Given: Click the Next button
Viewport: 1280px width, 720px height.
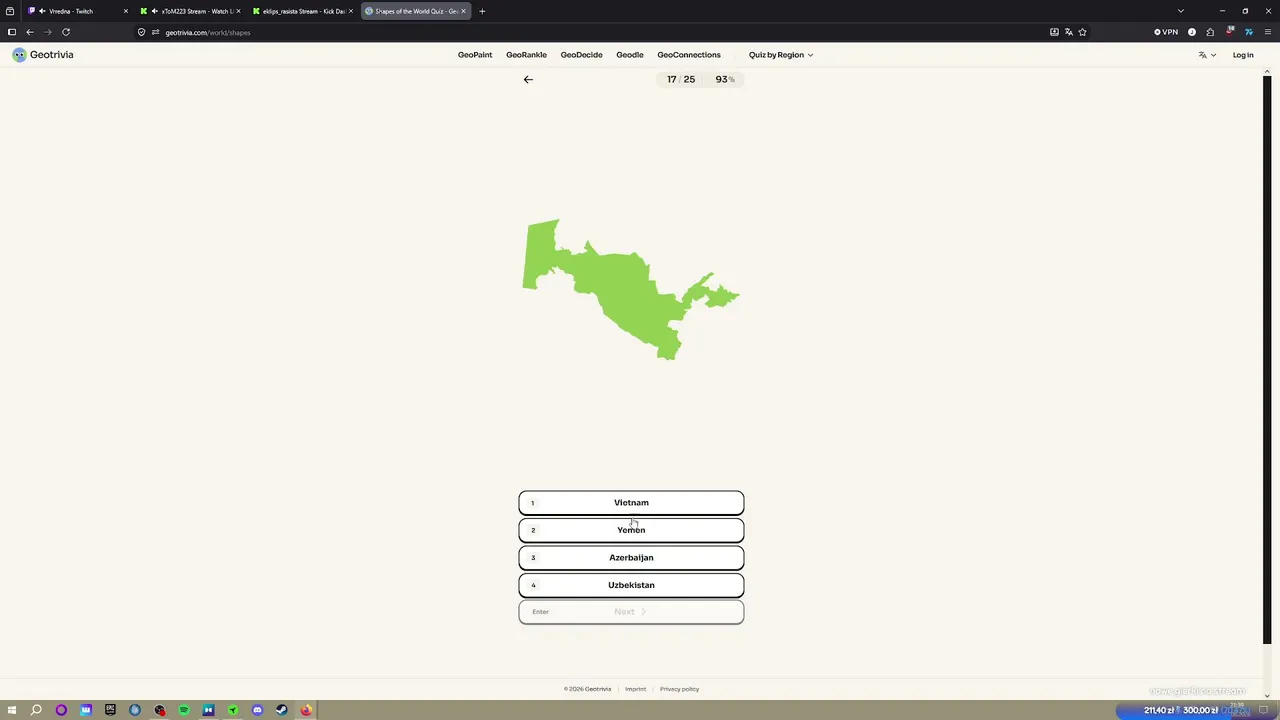Looking at the screenshot, I should 631,612.
